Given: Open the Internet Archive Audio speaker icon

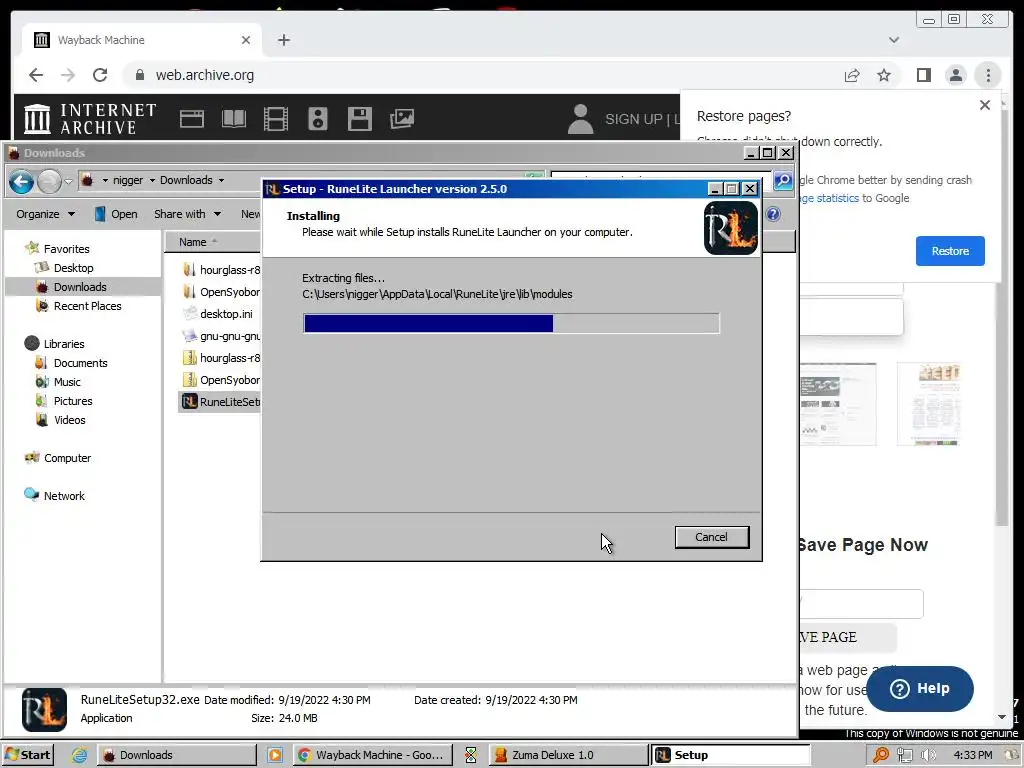Looking at the screenshot, I should coord(318,119).
